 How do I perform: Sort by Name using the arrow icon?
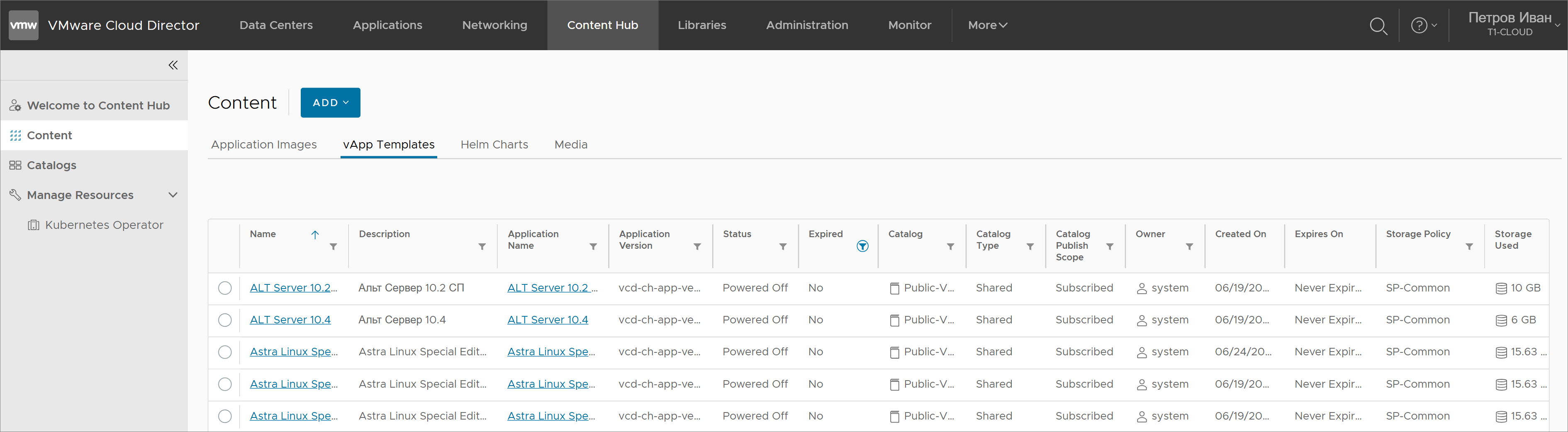(x=315, y=234)
